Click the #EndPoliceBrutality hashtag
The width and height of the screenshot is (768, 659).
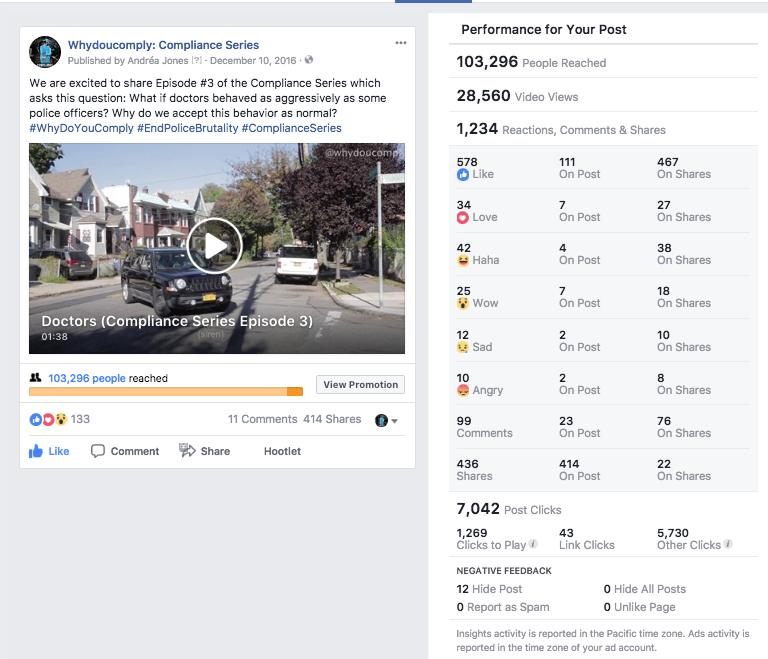pos(187,128)
